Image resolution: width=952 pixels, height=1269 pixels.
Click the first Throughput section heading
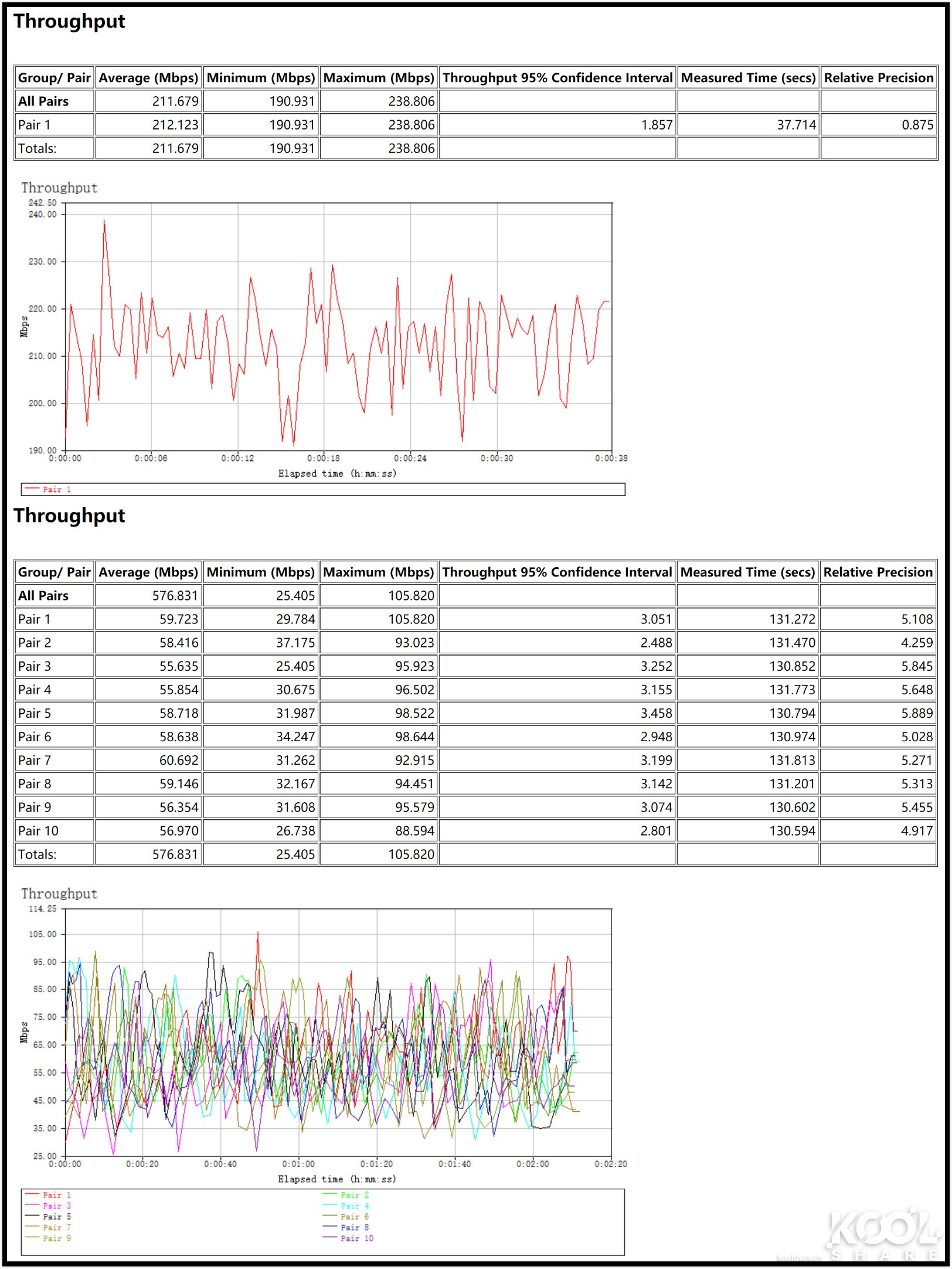(69, 21)
